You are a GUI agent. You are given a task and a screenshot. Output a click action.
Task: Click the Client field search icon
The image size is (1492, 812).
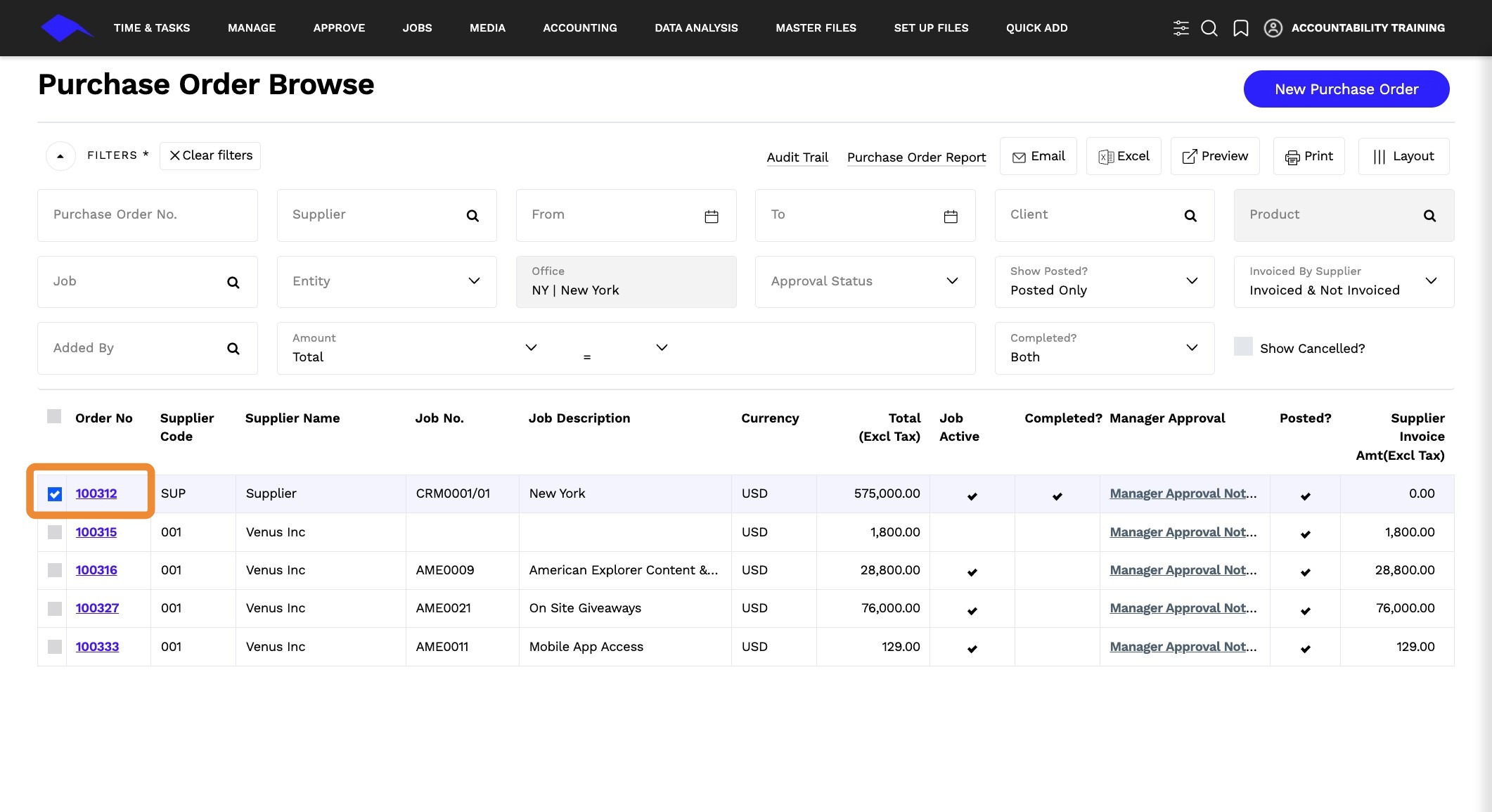1190,216
